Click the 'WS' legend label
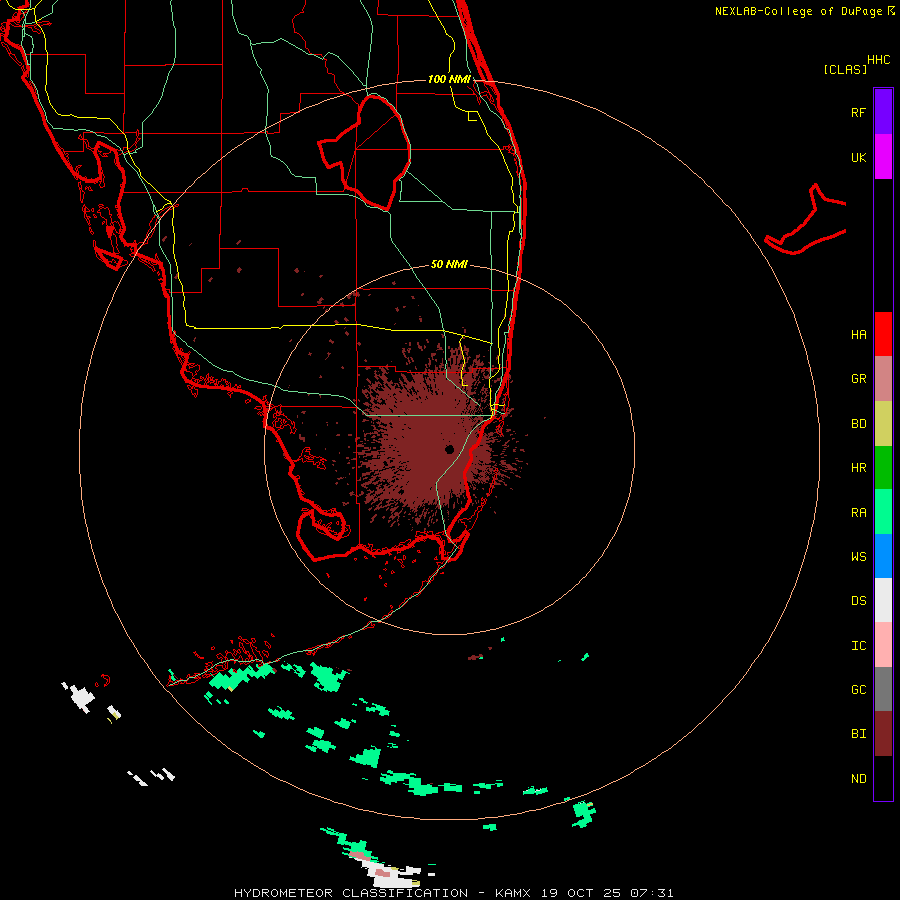This screenshot has width=900, height=900. tap(858, 557)
